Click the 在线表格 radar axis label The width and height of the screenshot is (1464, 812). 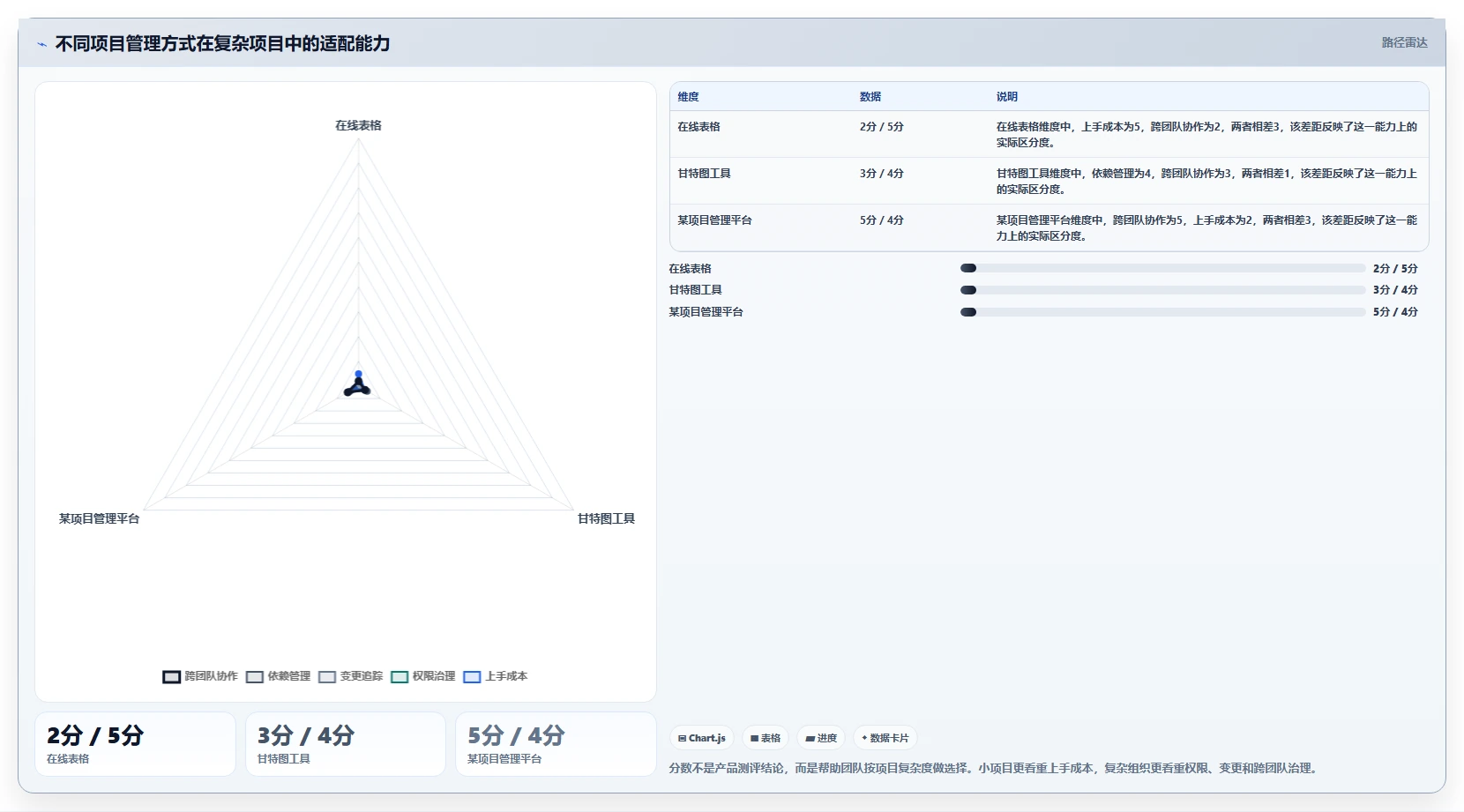pos(358,125)
